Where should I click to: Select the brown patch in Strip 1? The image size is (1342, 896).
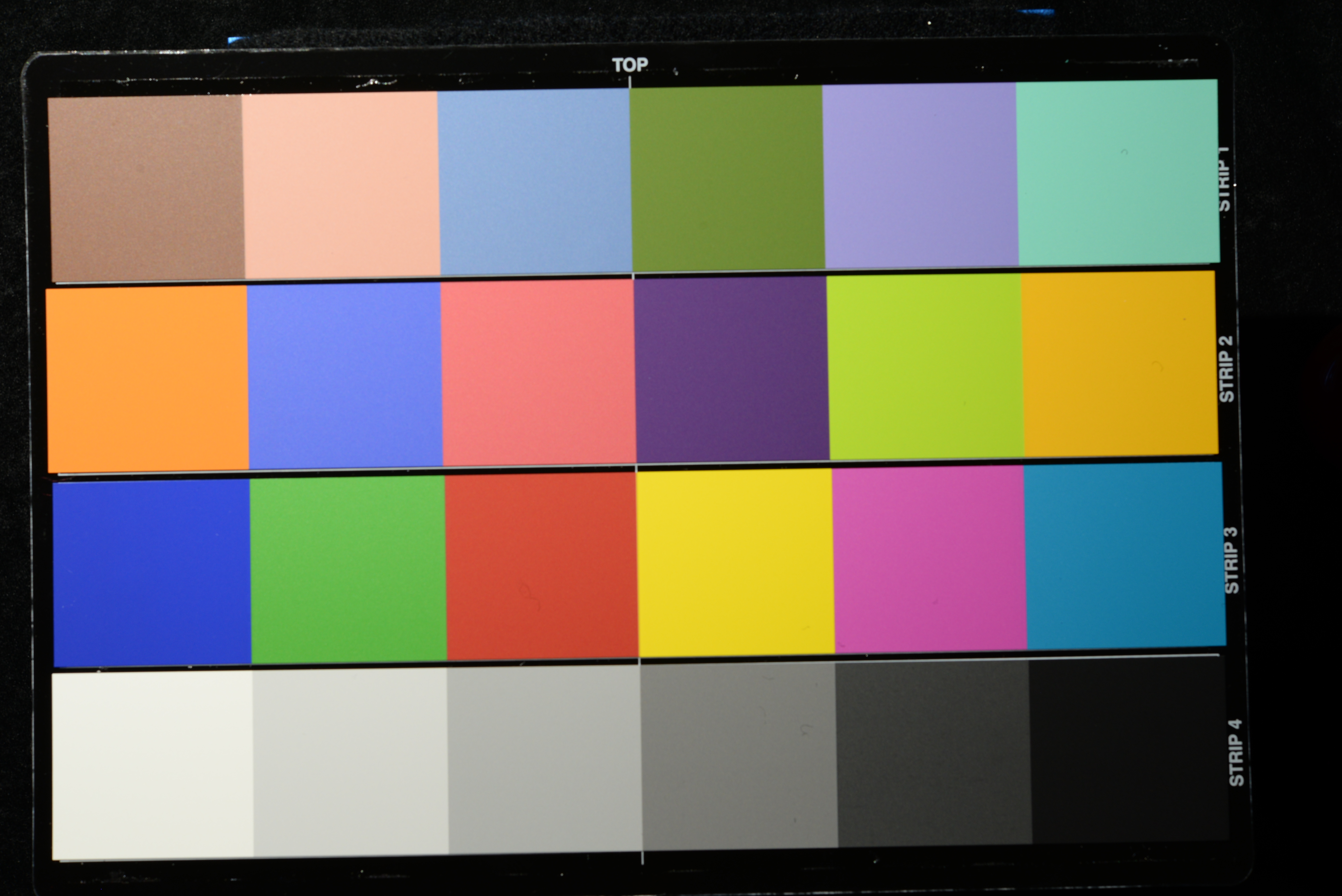(146, 189)
